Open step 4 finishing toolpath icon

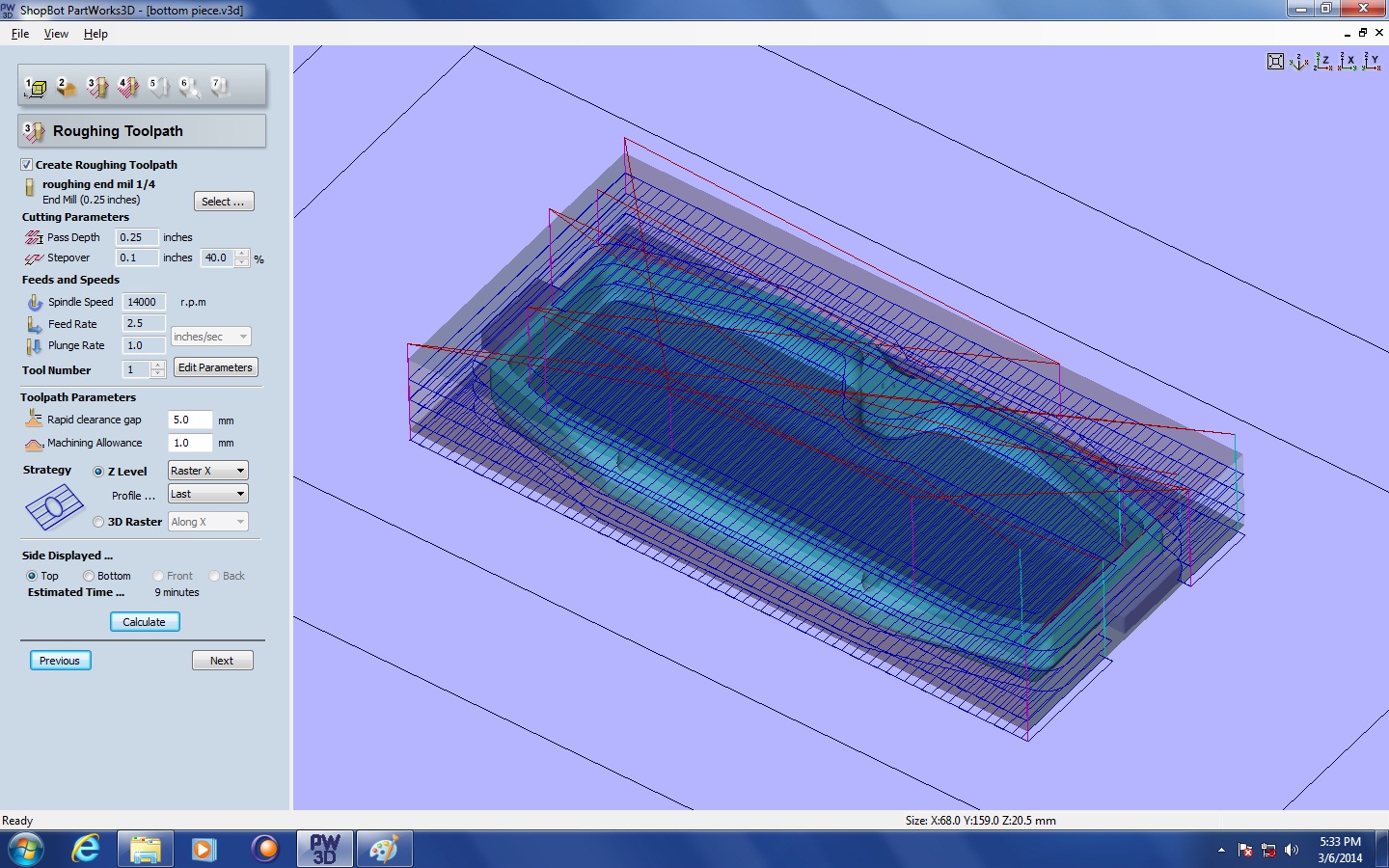(128, 88)
